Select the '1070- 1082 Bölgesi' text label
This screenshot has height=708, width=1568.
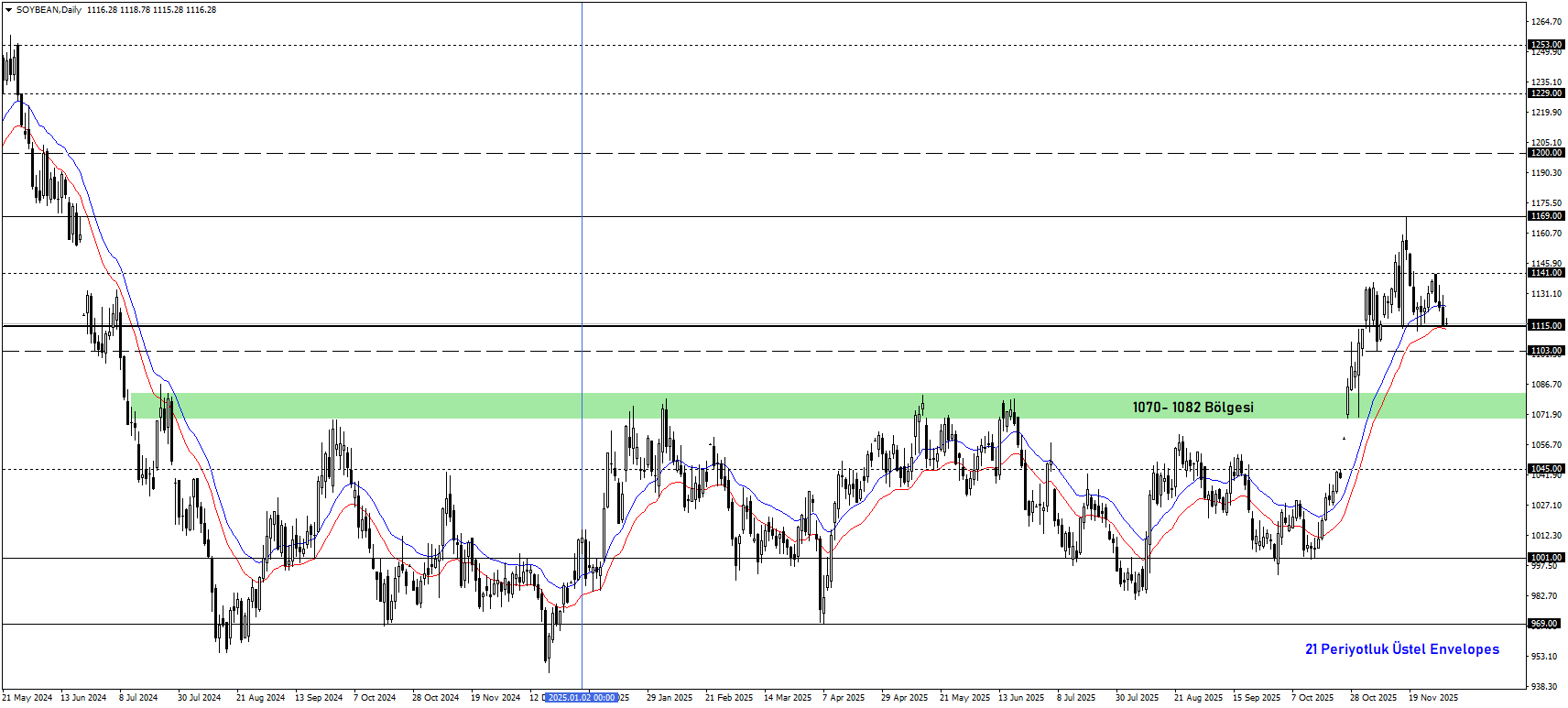(x=1192, y=408)
